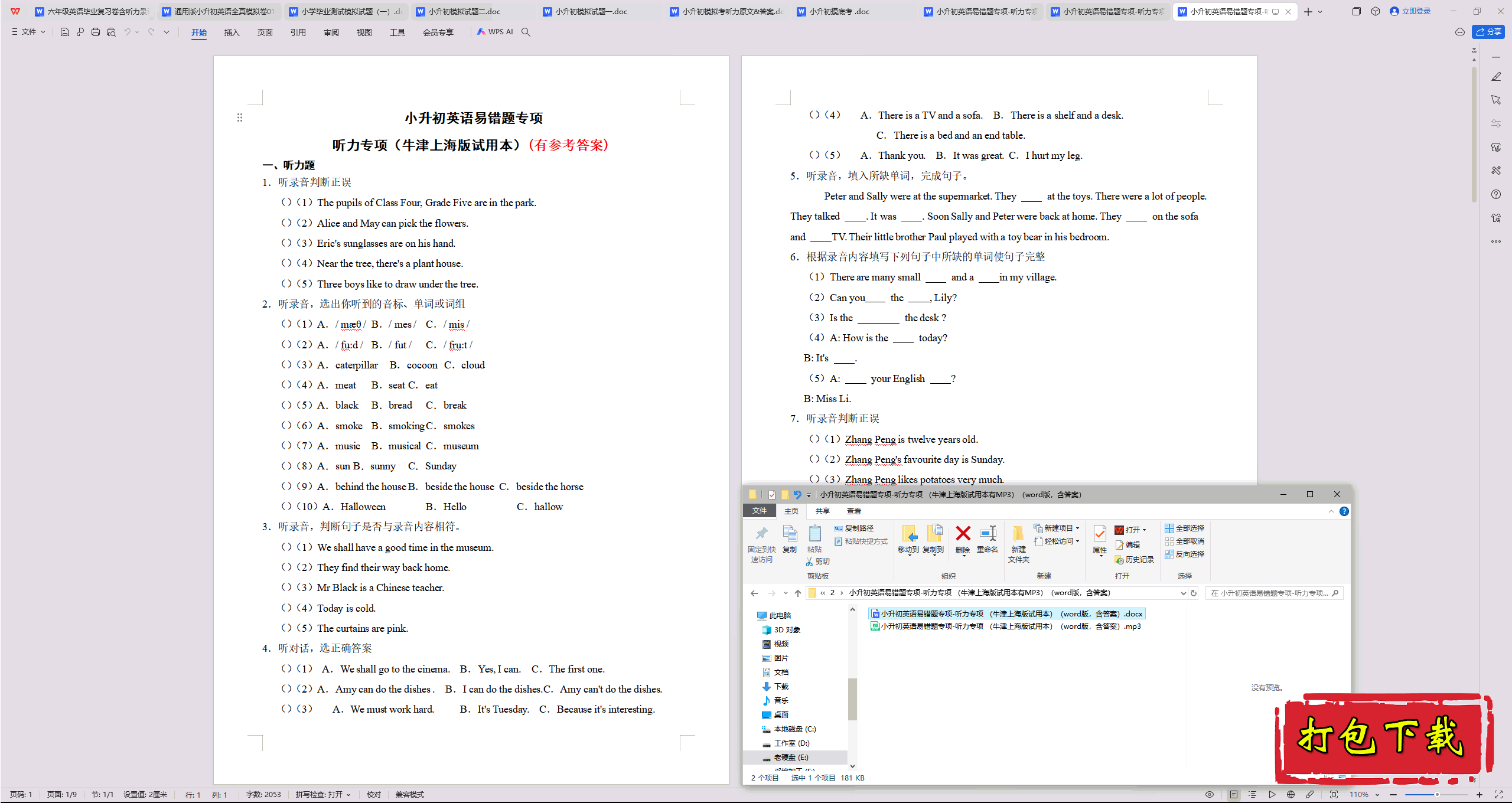Toggle eye protection mode in status bar

coord(1210,795)
